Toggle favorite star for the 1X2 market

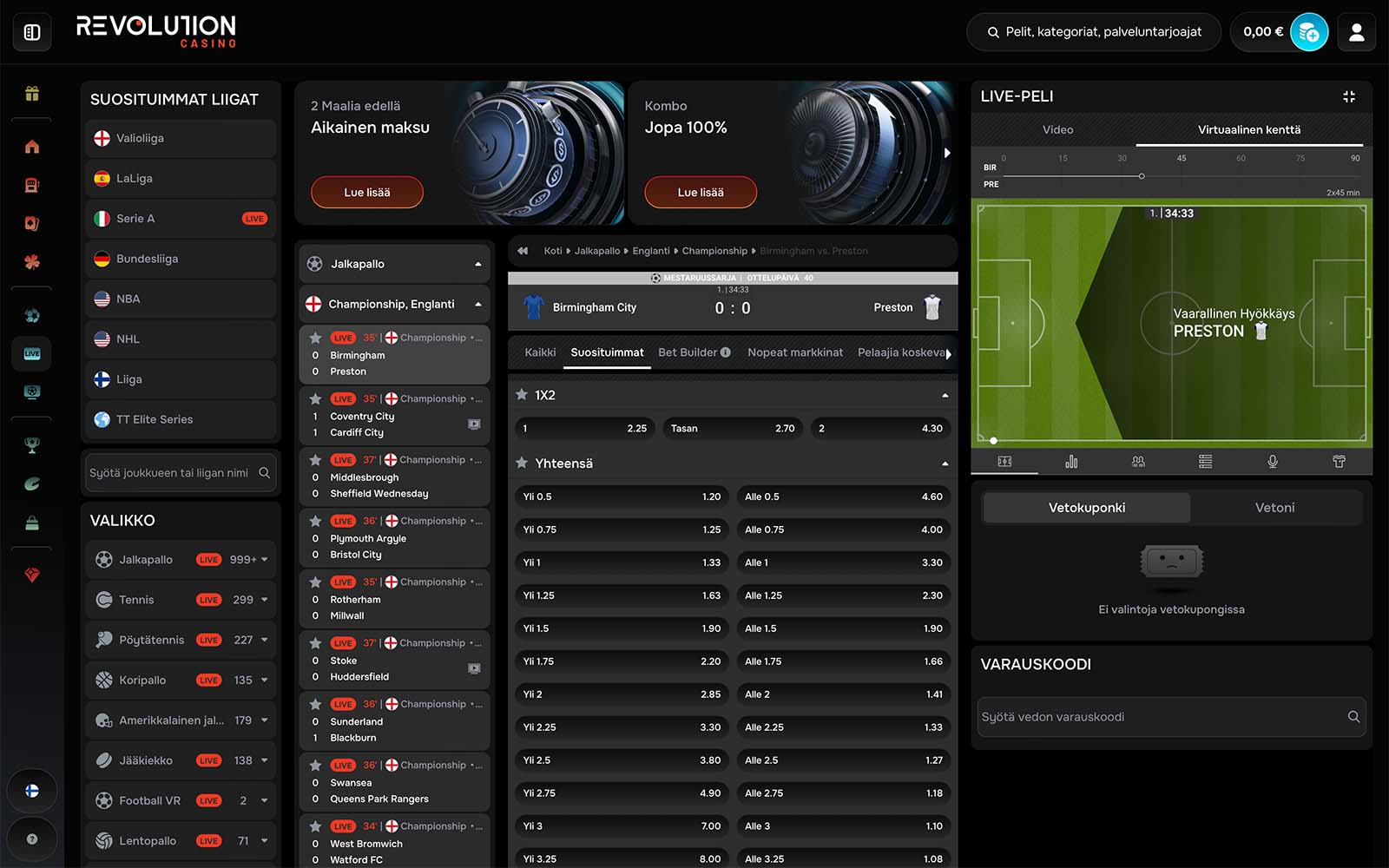tap(522, 395)
